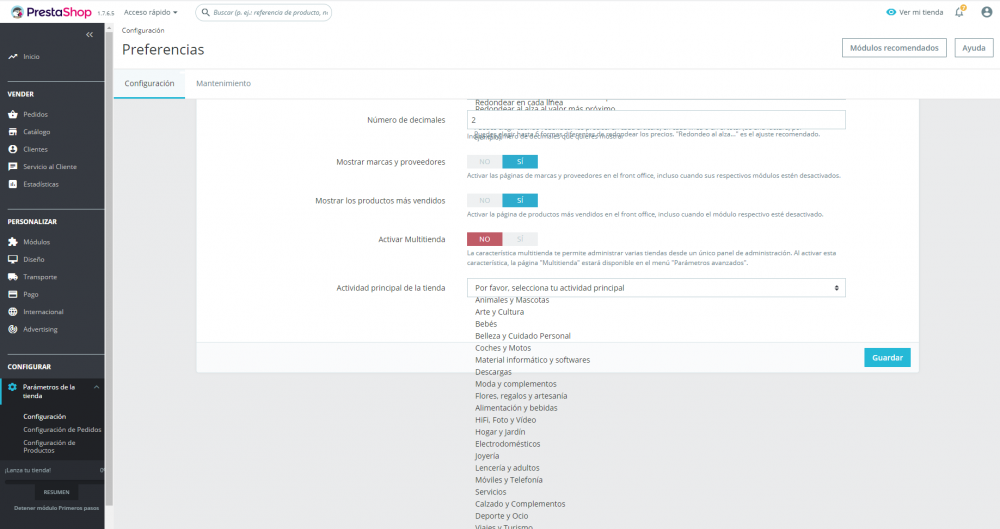Viewport: 1000px width, 529px height.
Task: Click the Internacional globe icon
Action: (13, 311)
